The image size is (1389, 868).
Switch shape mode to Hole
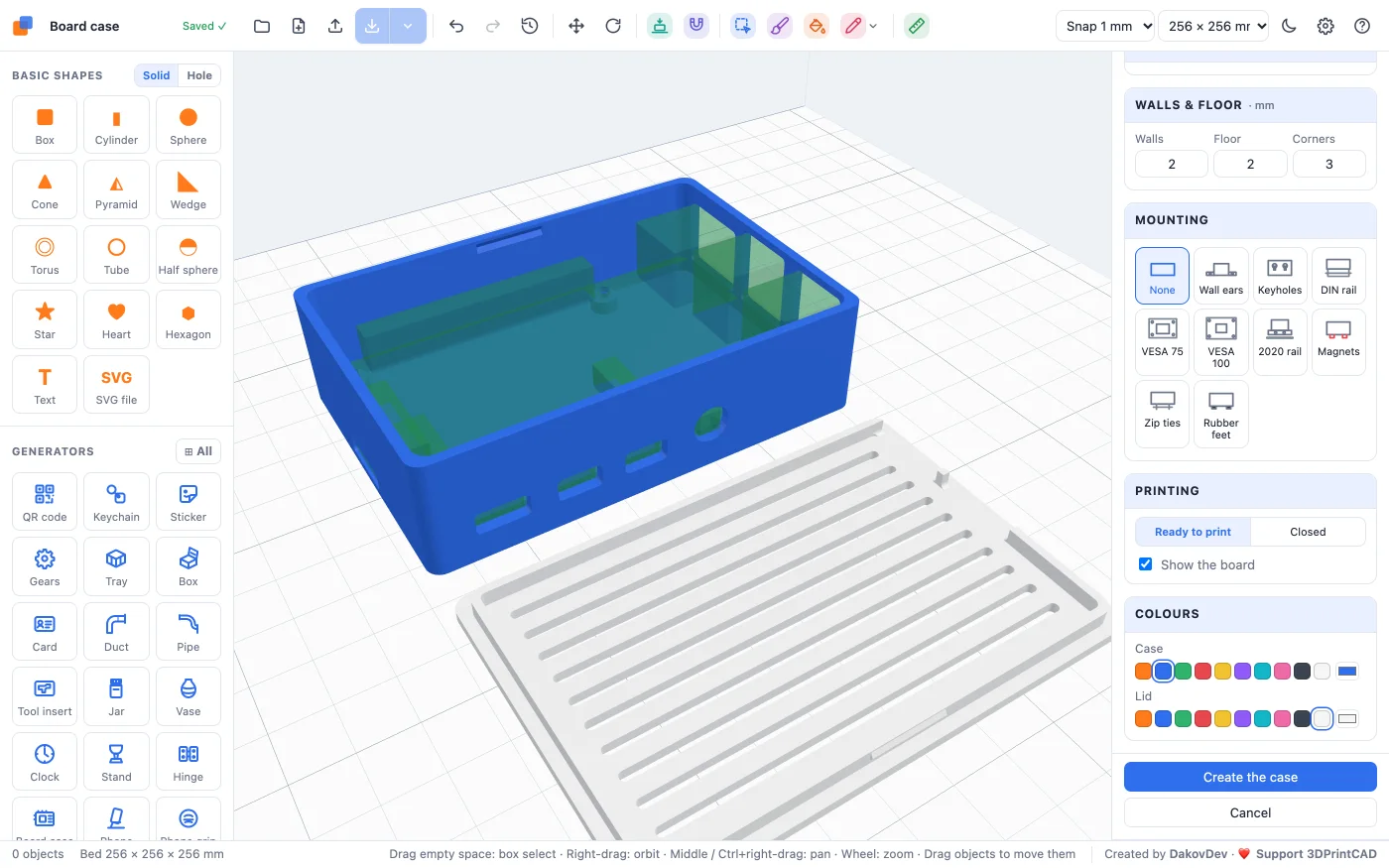[199, 75]
